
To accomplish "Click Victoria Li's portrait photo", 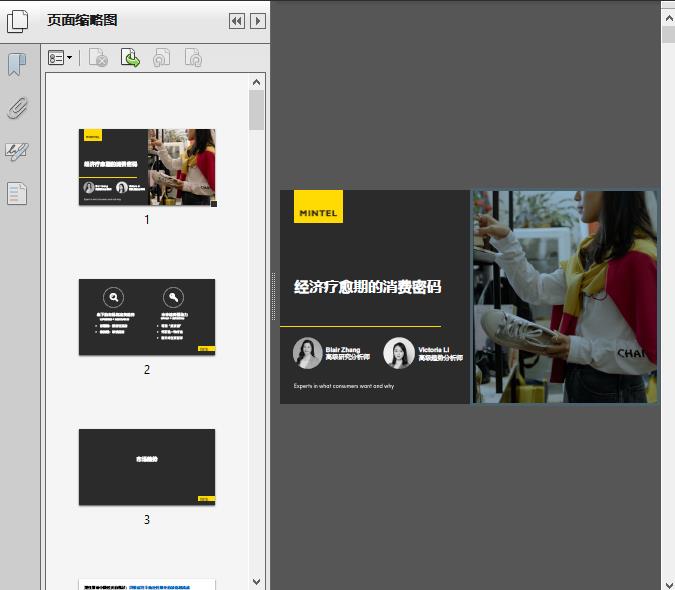I will pyautogui.click(x=399, y=353).
